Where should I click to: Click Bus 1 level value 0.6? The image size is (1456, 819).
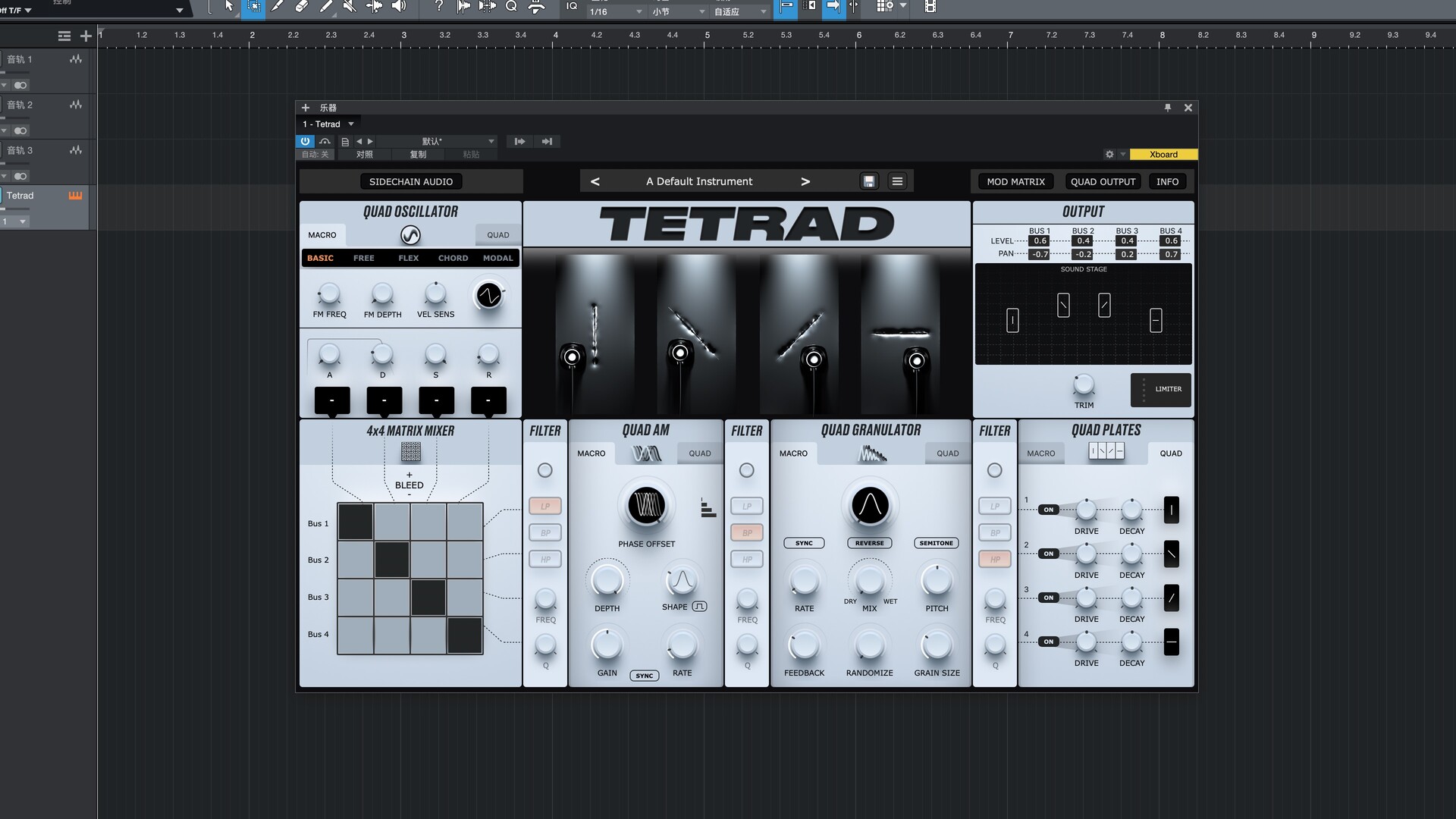[x=1040, y=241]
